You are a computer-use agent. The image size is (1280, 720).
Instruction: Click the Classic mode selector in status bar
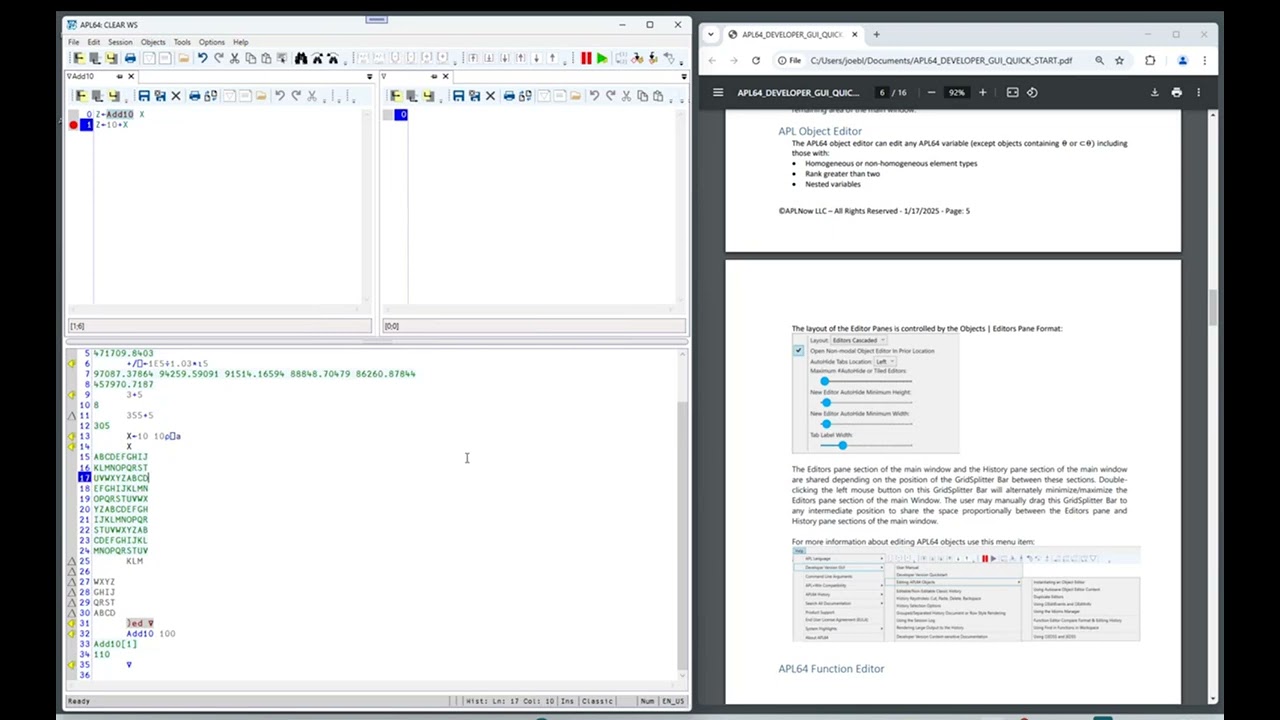point(597,701)
